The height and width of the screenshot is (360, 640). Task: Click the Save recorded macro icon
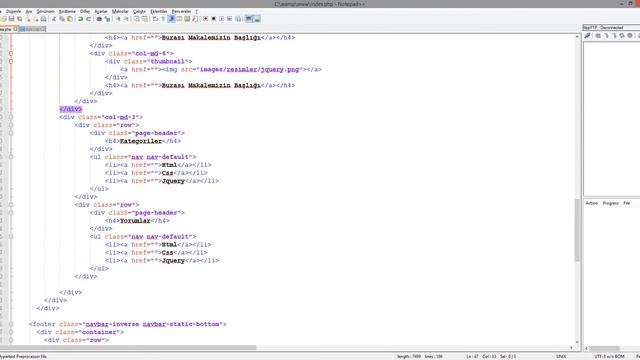click(x=238, y=19)
